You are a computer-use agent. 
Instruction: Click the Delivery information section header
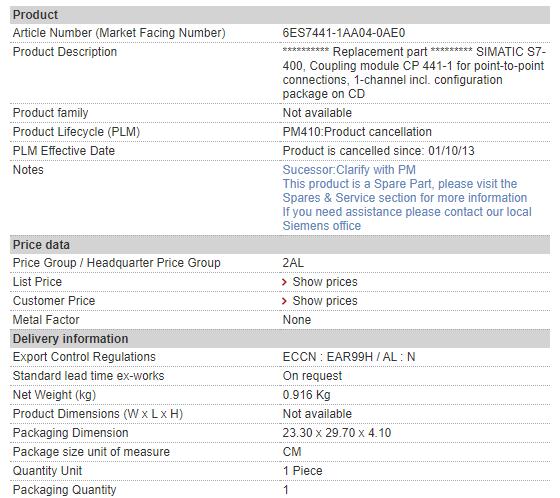coord(280,339)
